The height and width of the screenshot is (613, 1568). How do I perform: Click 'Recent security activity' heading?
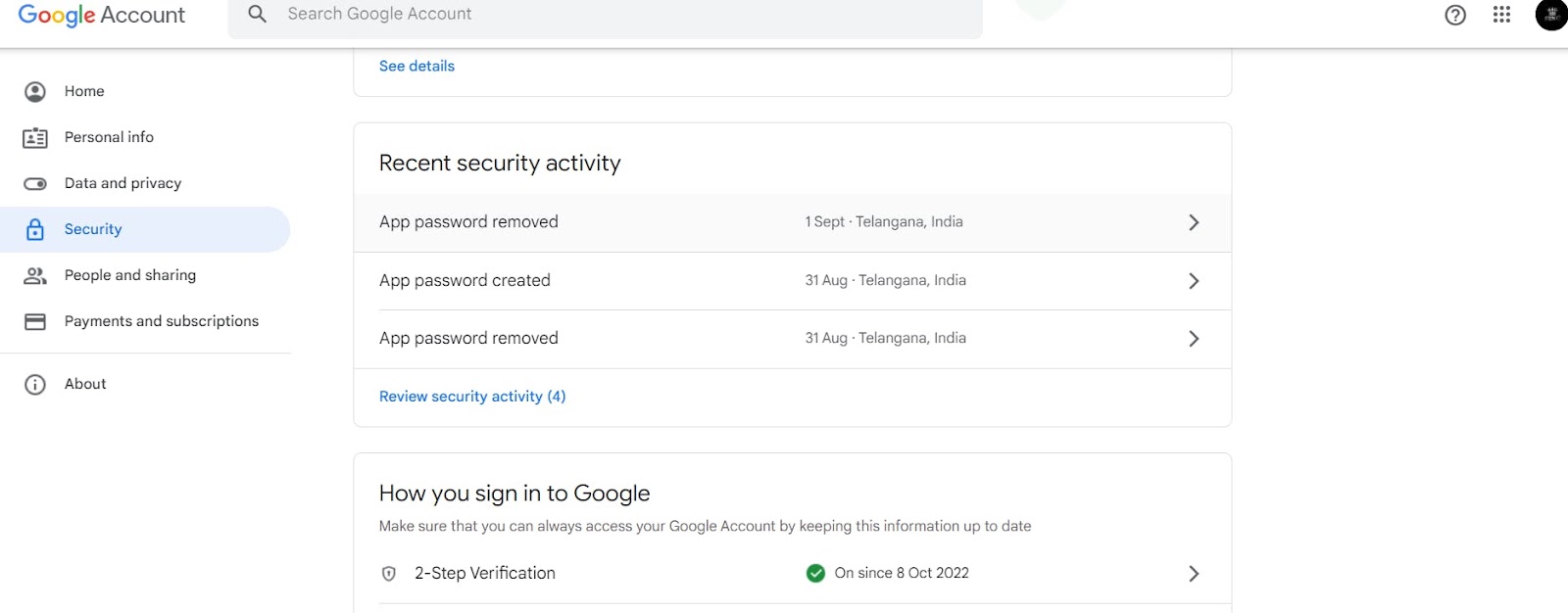500,164
